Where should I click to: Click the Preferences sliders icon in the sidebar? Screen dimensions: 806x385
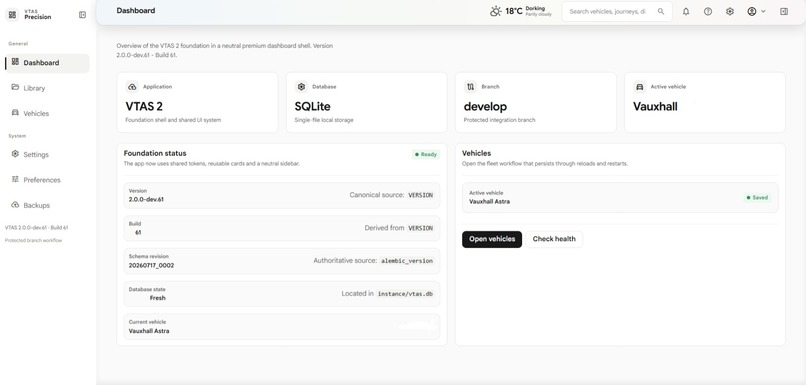[15, 179]
